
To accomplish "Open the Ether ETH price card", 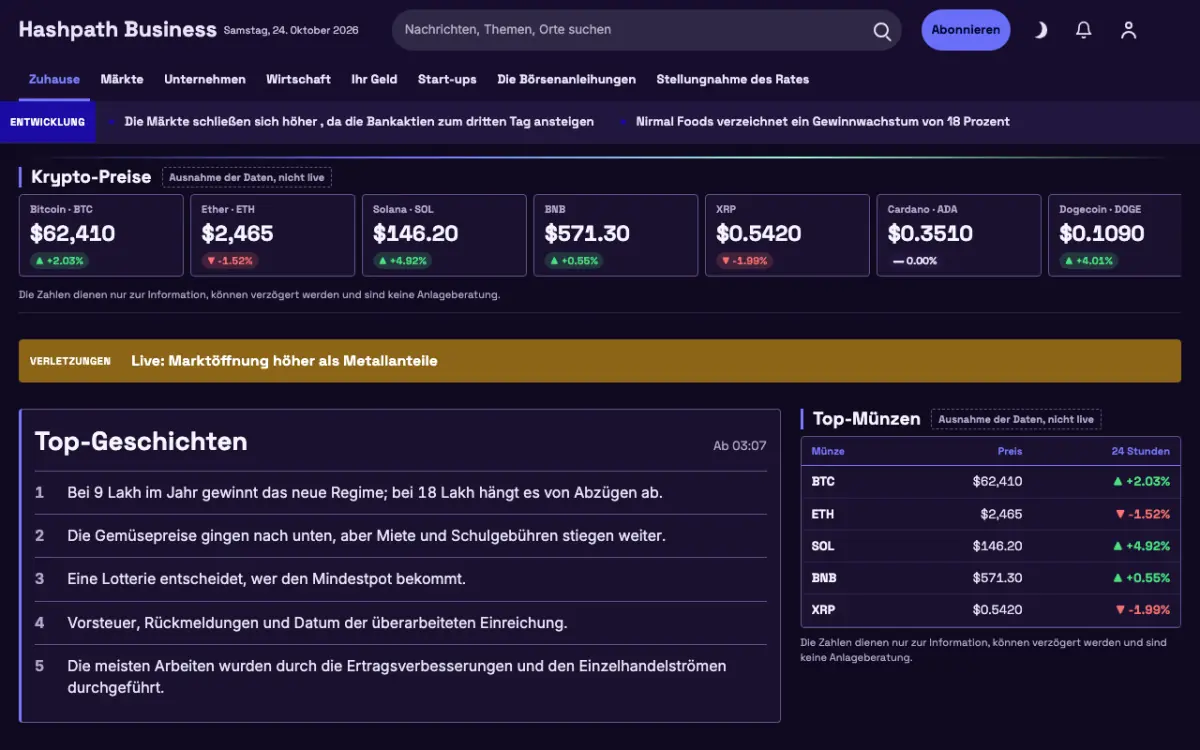I will pyautogui.click(x=272, y=235).
